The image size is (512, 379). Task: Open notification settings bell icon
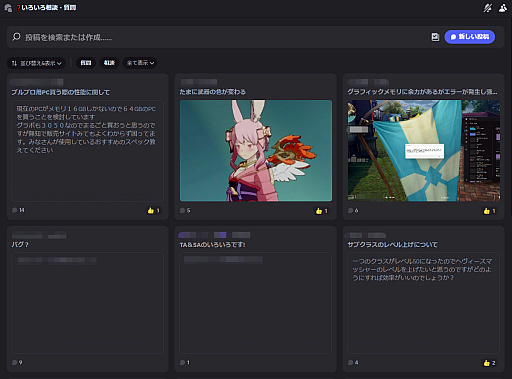[x=488, y=8]
